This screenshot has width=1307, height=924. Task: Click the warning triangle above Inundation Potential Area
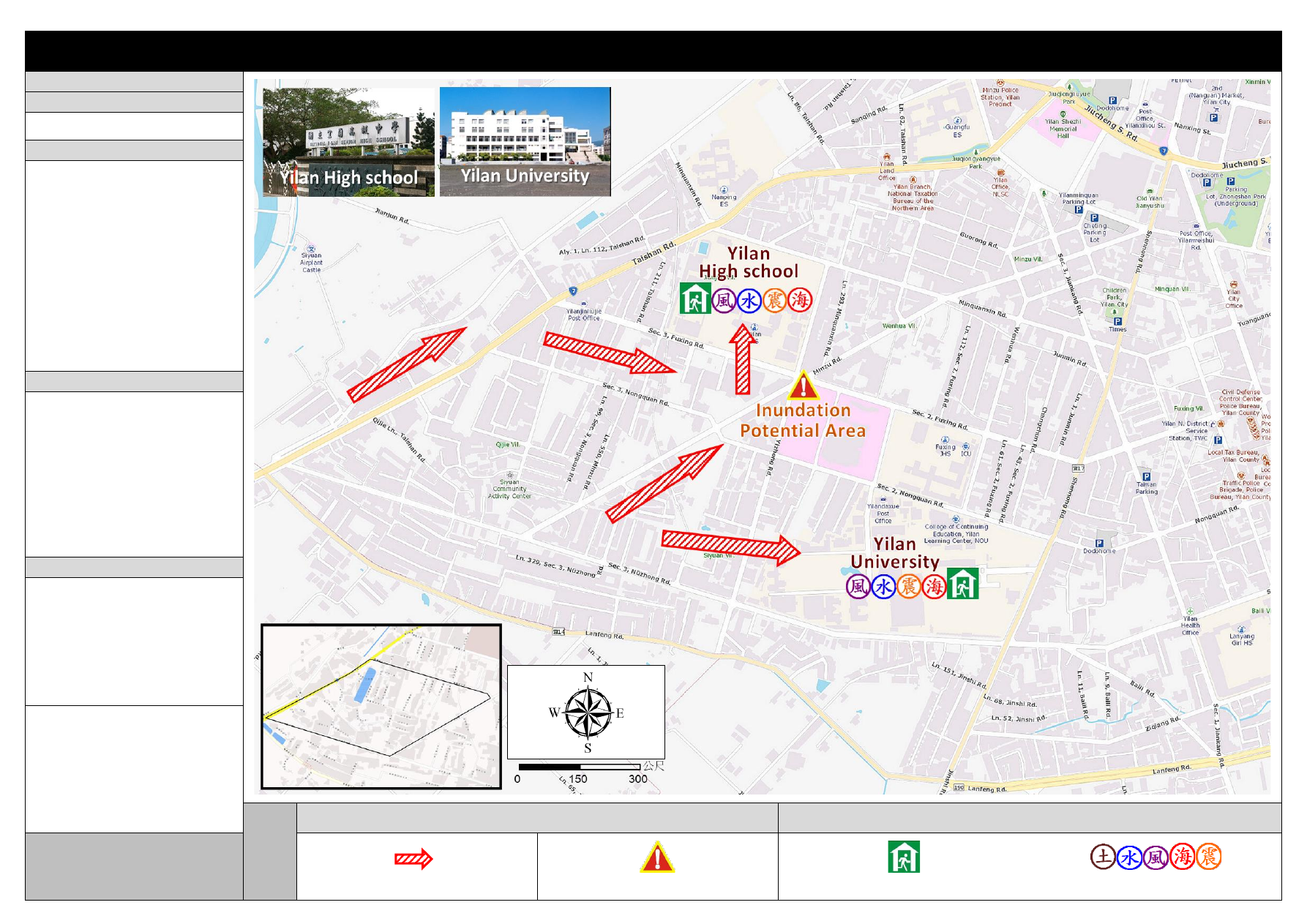803,386
